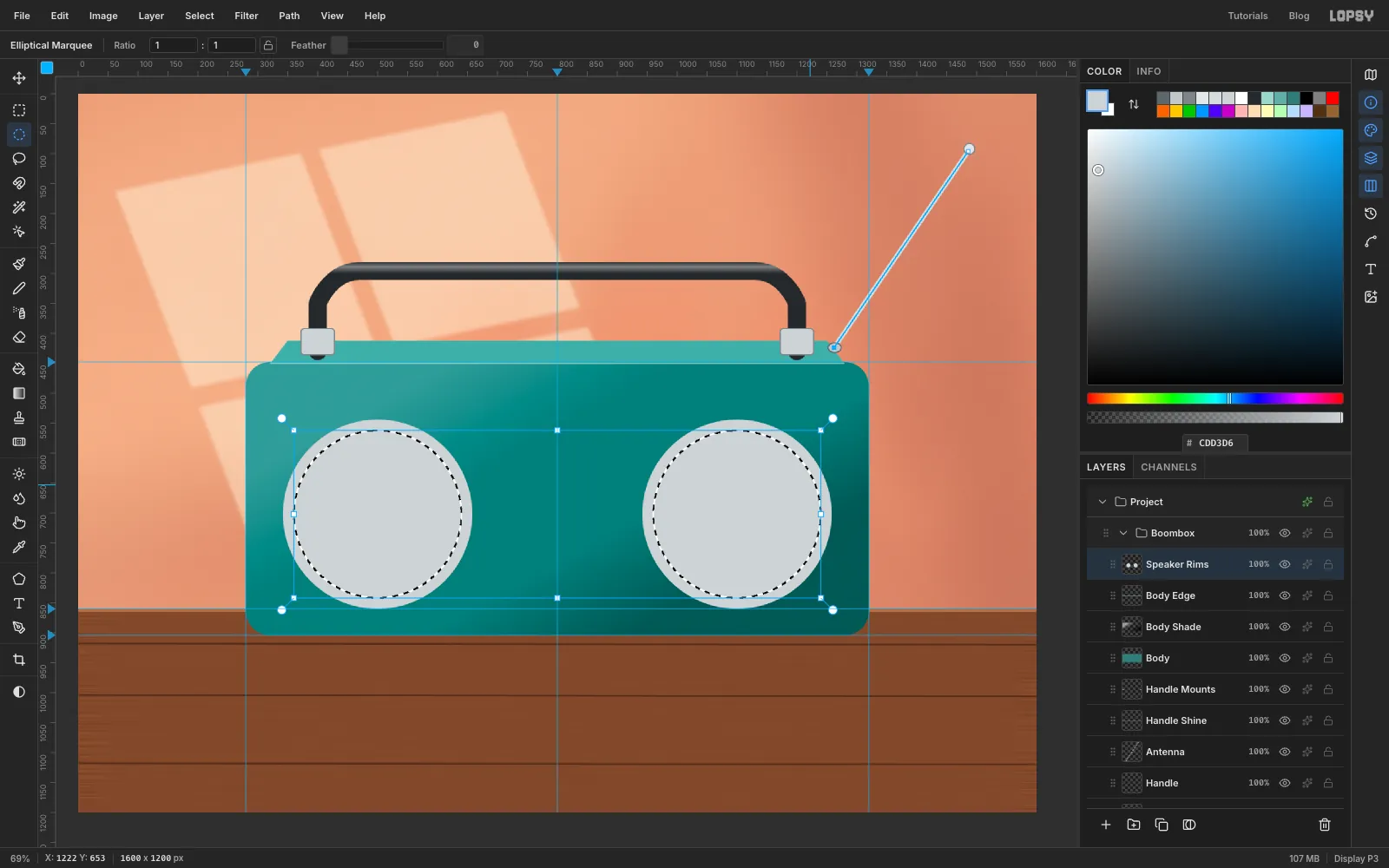Select the Rectangular Marquee tool
The height and width of the screenshot is (868, 1389).
pyautogui.click(x=19, y=110)
